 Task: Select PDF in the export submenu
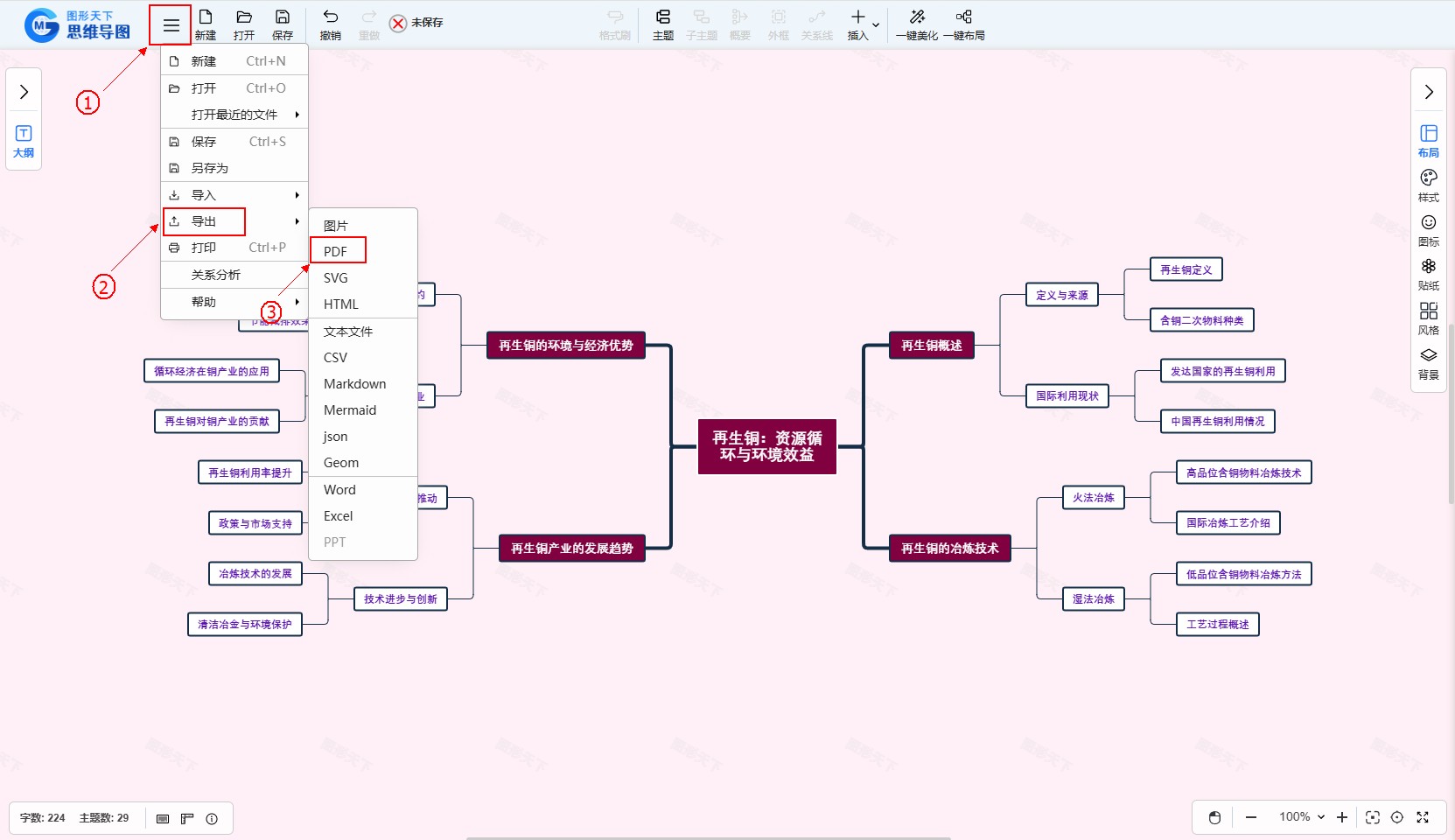coord(336,251)
